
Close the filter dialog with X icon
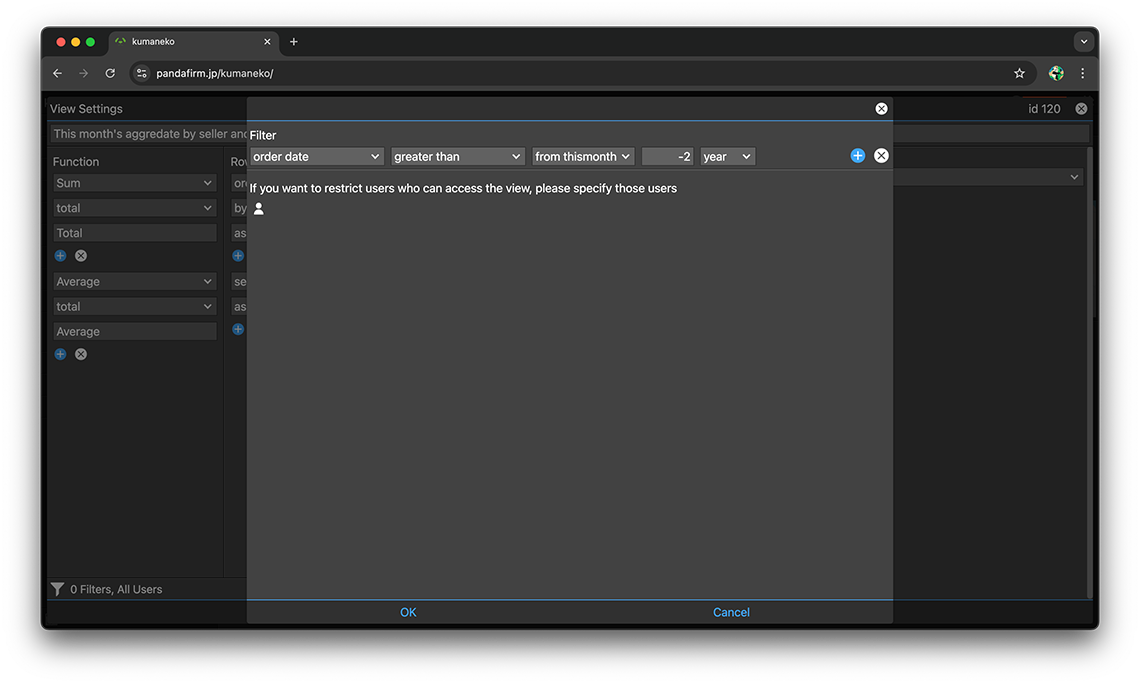tap(881, 109)
